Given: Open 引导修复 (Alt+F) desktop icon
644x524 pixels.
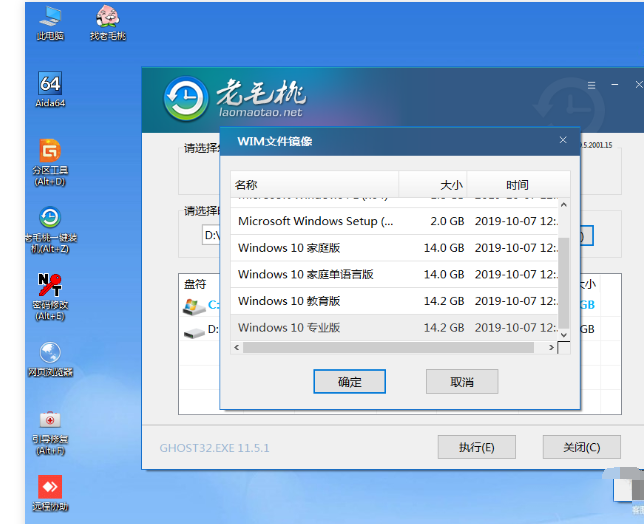Looking at the screenshot, I should point(50,432).
